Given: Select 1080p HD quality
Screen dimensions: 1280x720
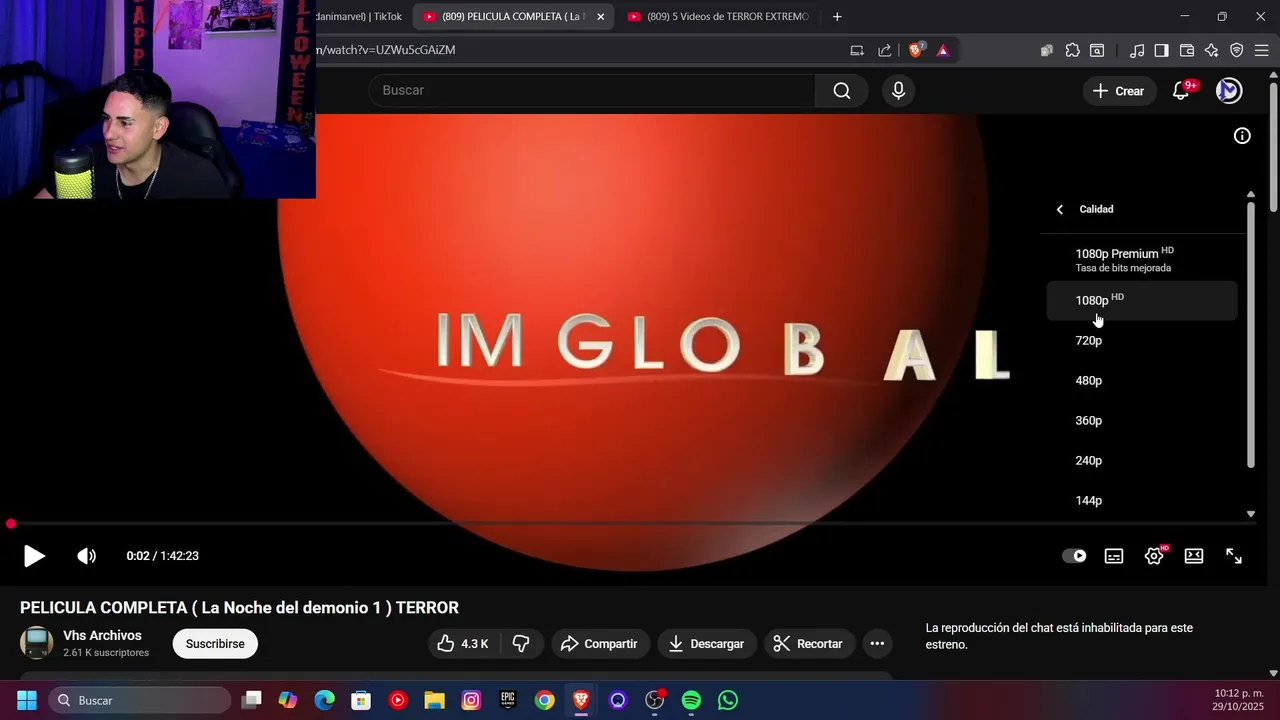Looking at the screenshot, I should pyautogui.click(x=1142, y=300).
